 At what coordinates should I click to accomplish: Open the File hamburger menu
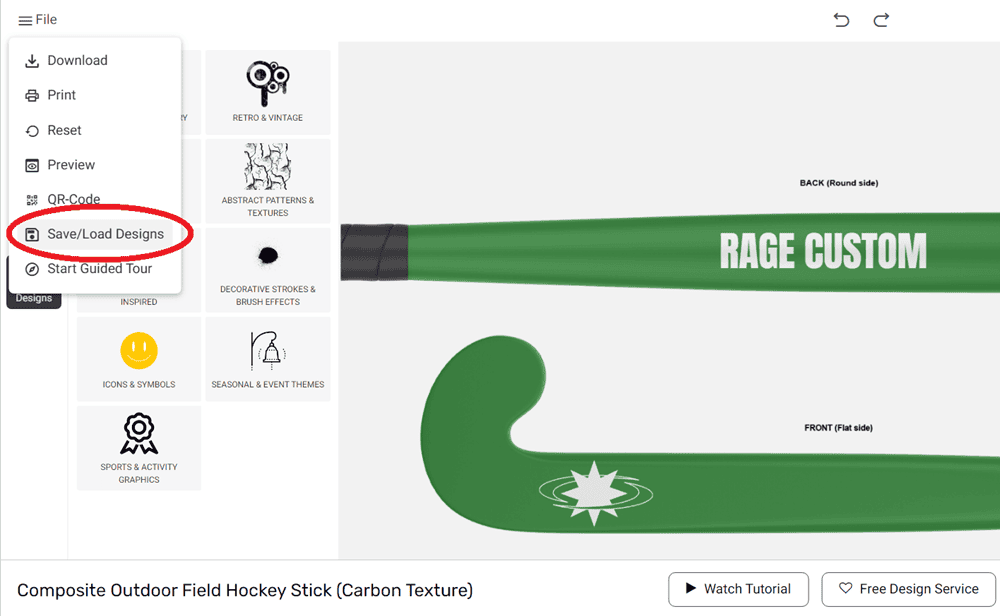(x=37, y=20)
